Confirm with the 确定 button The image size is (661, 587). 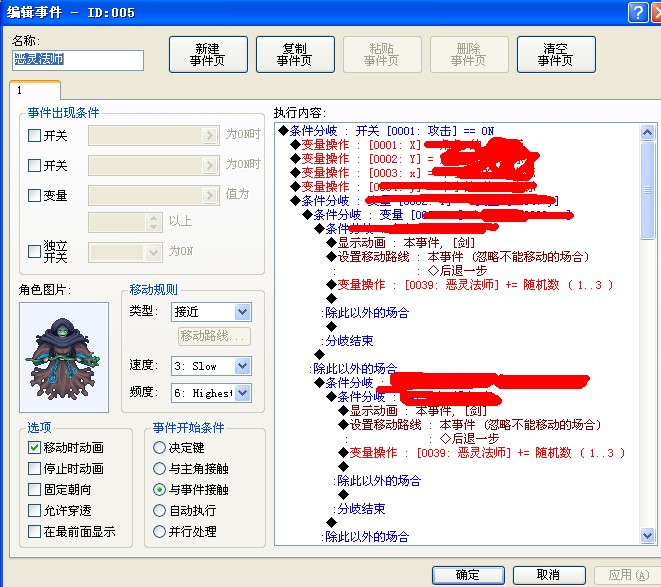tap(468, 575)
